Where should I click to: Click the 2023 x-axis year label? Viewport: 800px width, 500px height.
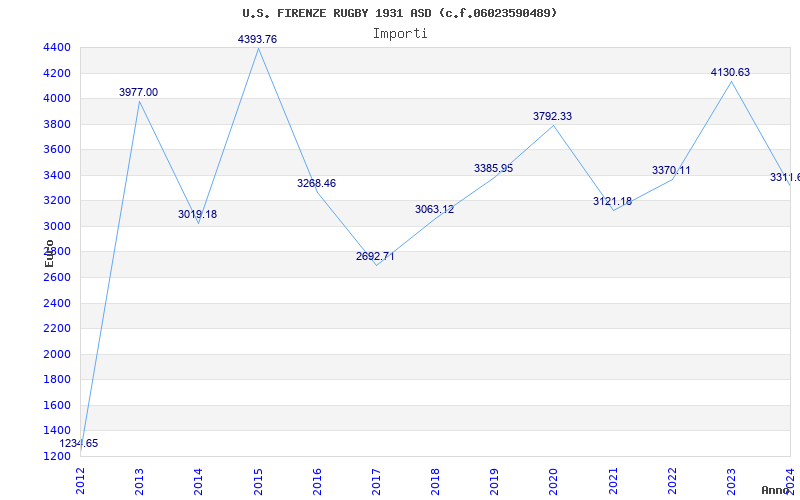731,481
